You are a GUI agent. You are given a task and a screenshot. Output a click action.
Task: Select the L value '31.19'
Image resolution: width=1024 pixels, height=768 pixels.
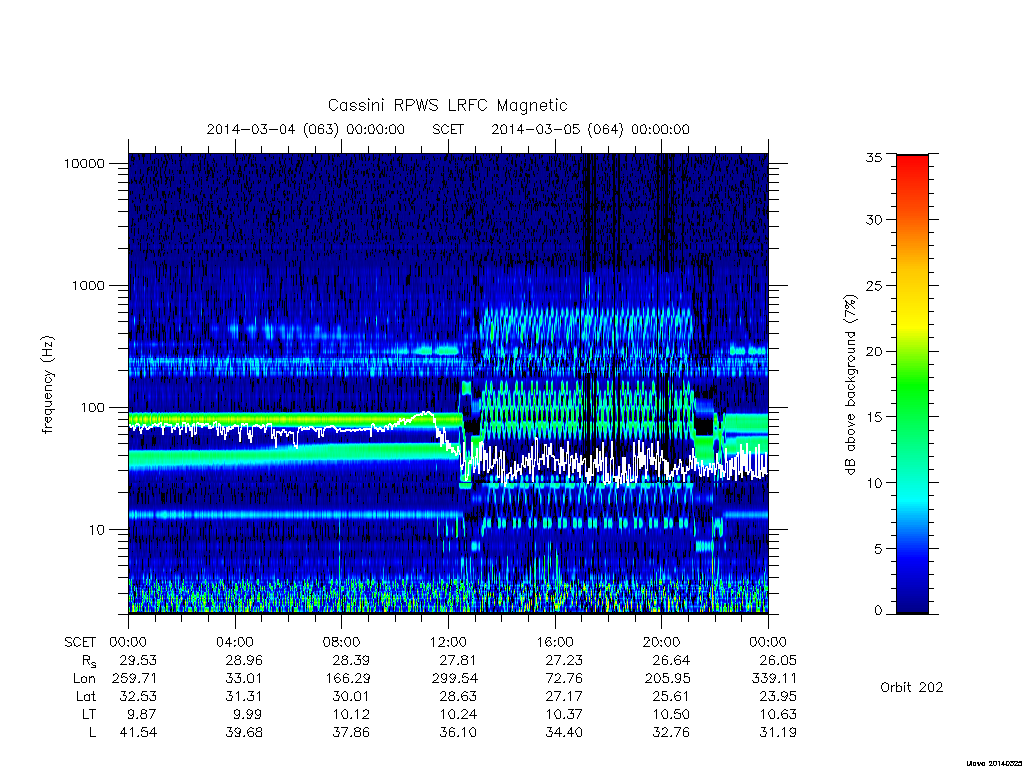tap(778, 733)
